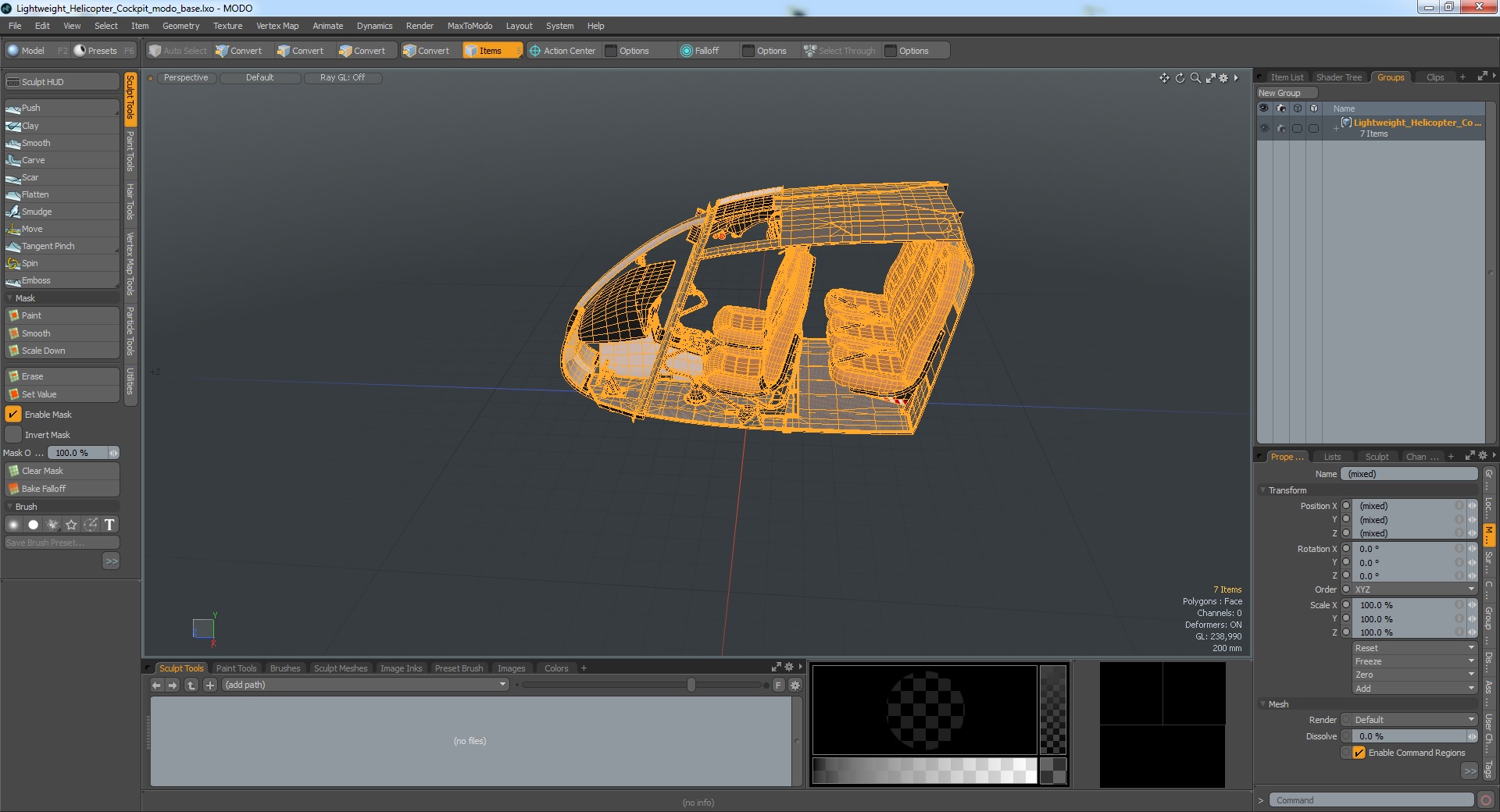
Task: Collapse the Mesh properties section
Action: tap(1262, 704)
